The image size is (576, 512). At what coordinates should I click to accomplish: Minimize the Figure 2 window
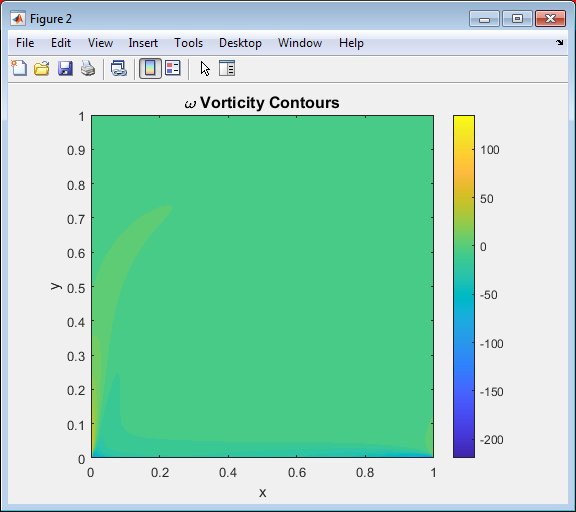point(484,18)
